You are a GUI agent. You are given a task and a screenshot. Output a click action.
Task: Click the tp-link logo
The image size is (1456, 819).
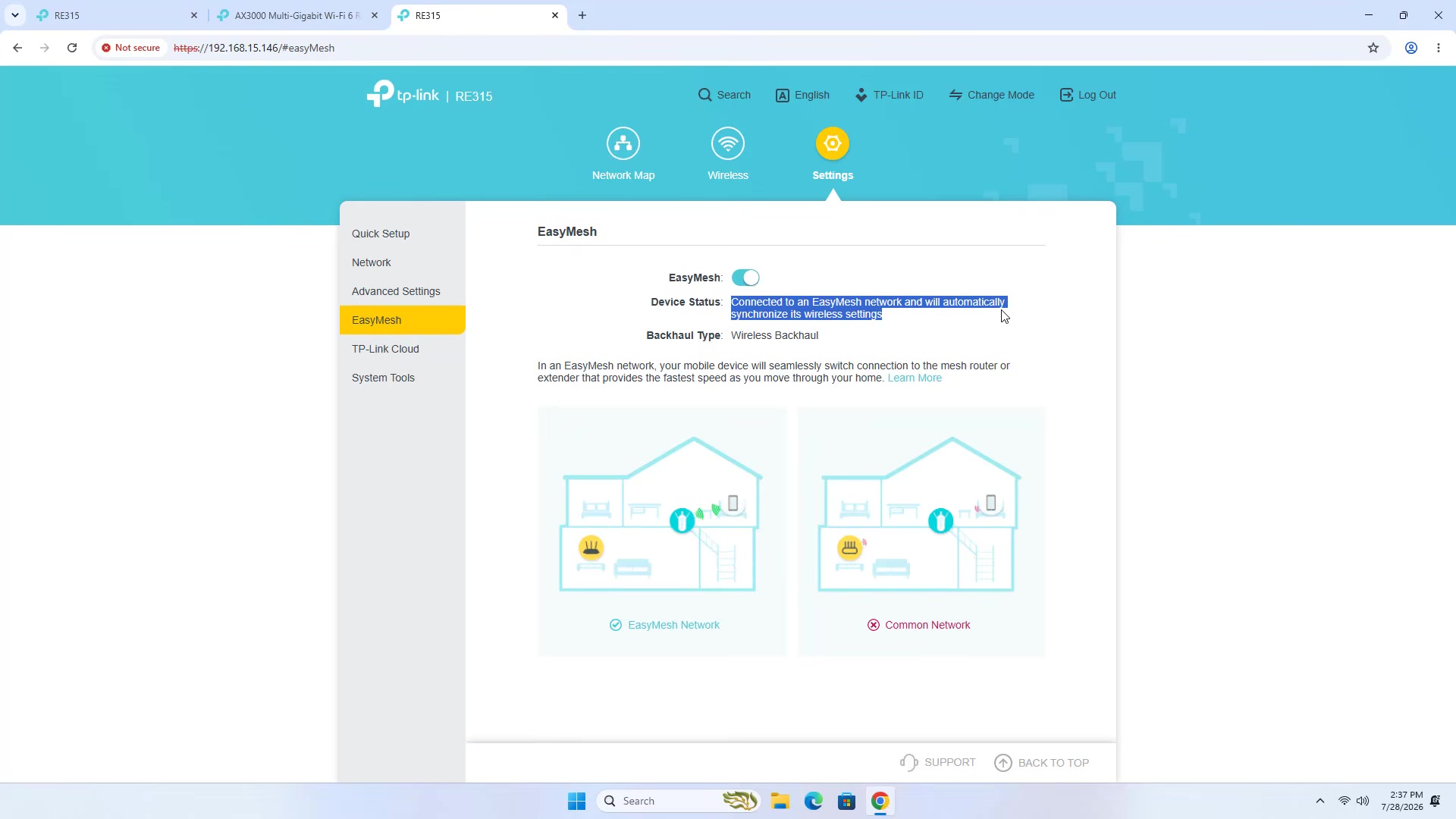403,95
